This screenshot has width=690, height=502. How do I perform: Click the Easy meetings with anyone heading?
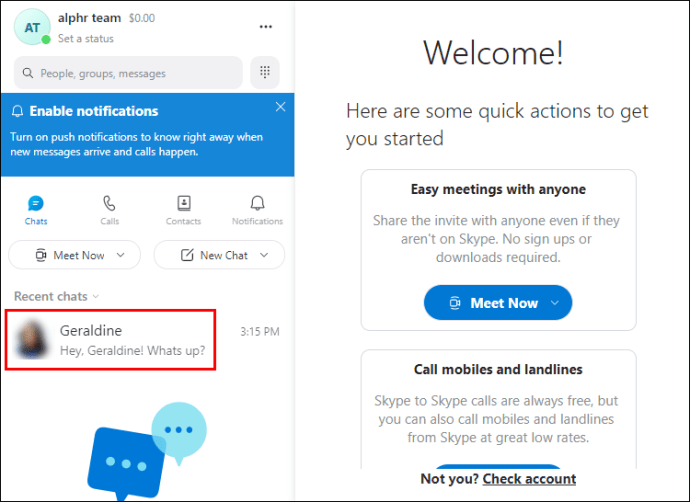pyautogui.click(x=498, y=189)
